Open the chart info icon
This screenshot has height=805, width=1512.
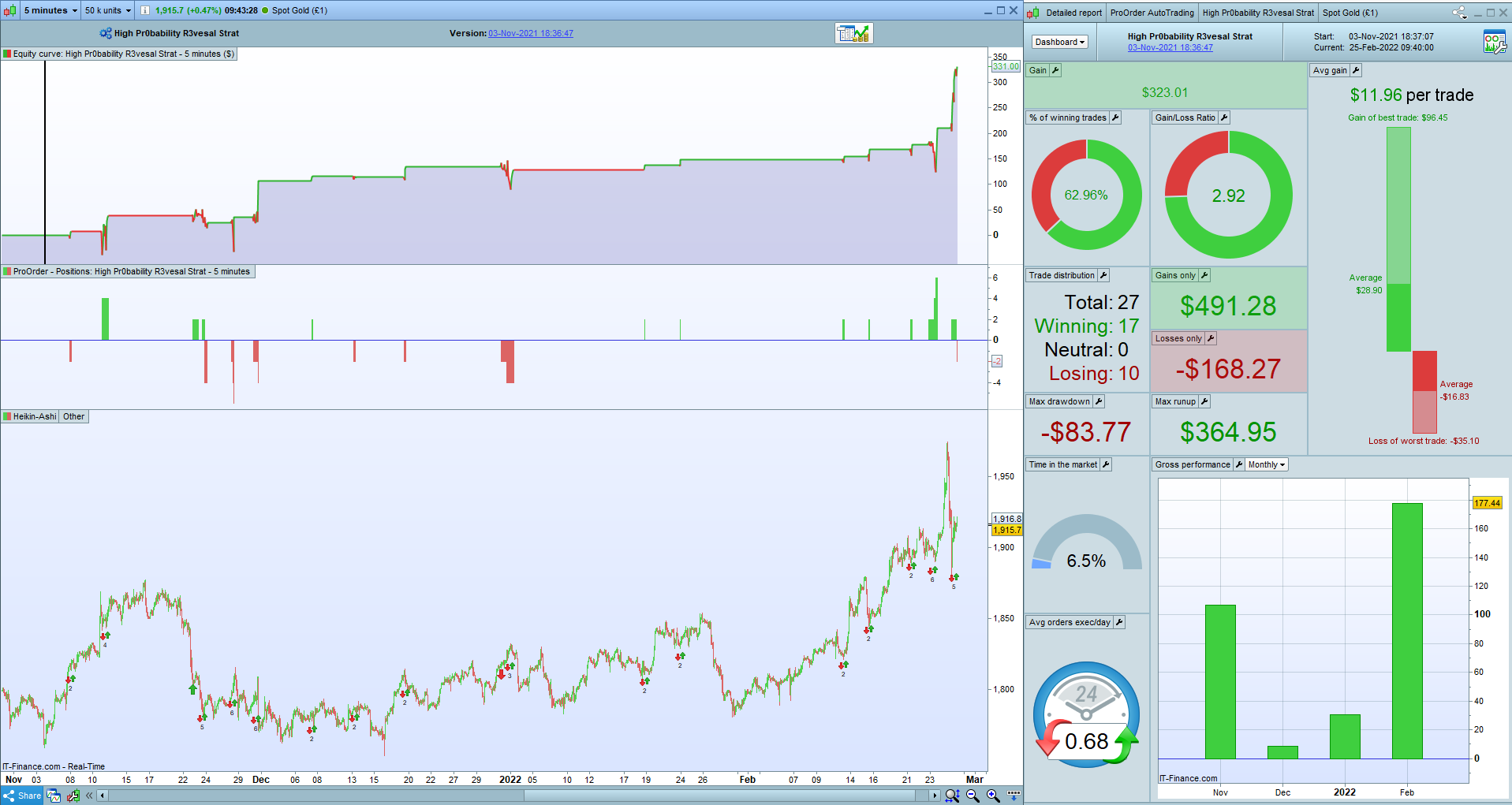click(145, 10)
